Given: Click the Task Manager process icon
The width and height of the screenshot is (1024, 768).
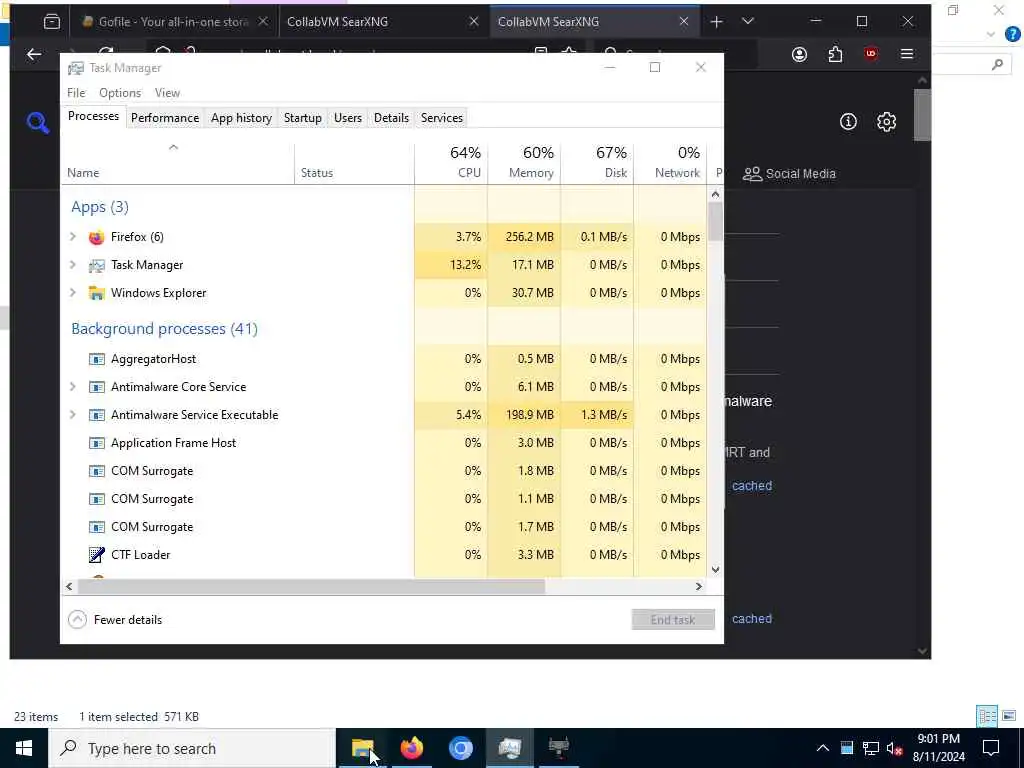Looking at the screenshot, I should click(97, 265).
